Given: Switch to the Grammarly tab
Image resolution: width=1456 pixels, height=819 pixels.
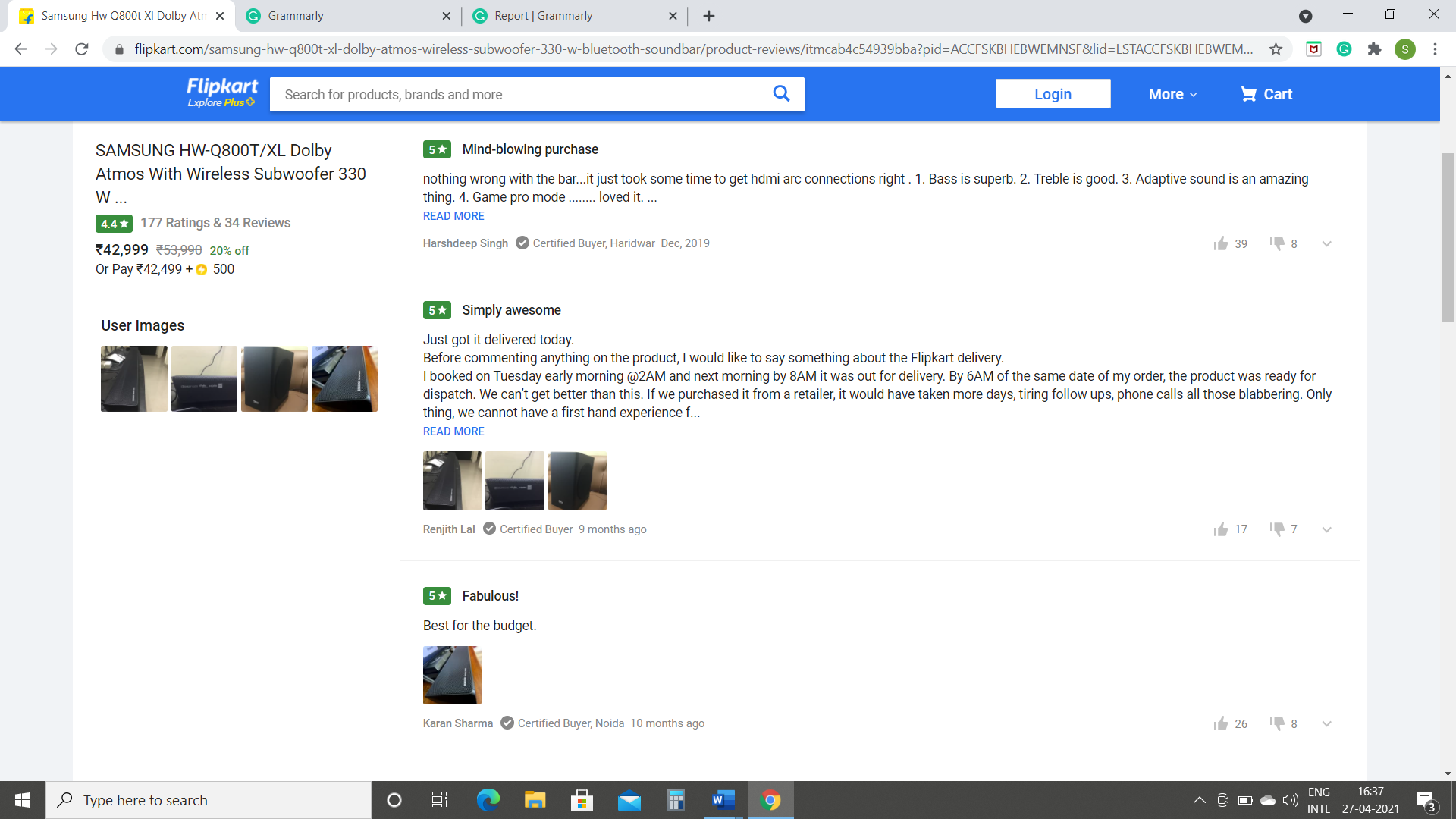Looking at the screenshot, I should point(348,16).
